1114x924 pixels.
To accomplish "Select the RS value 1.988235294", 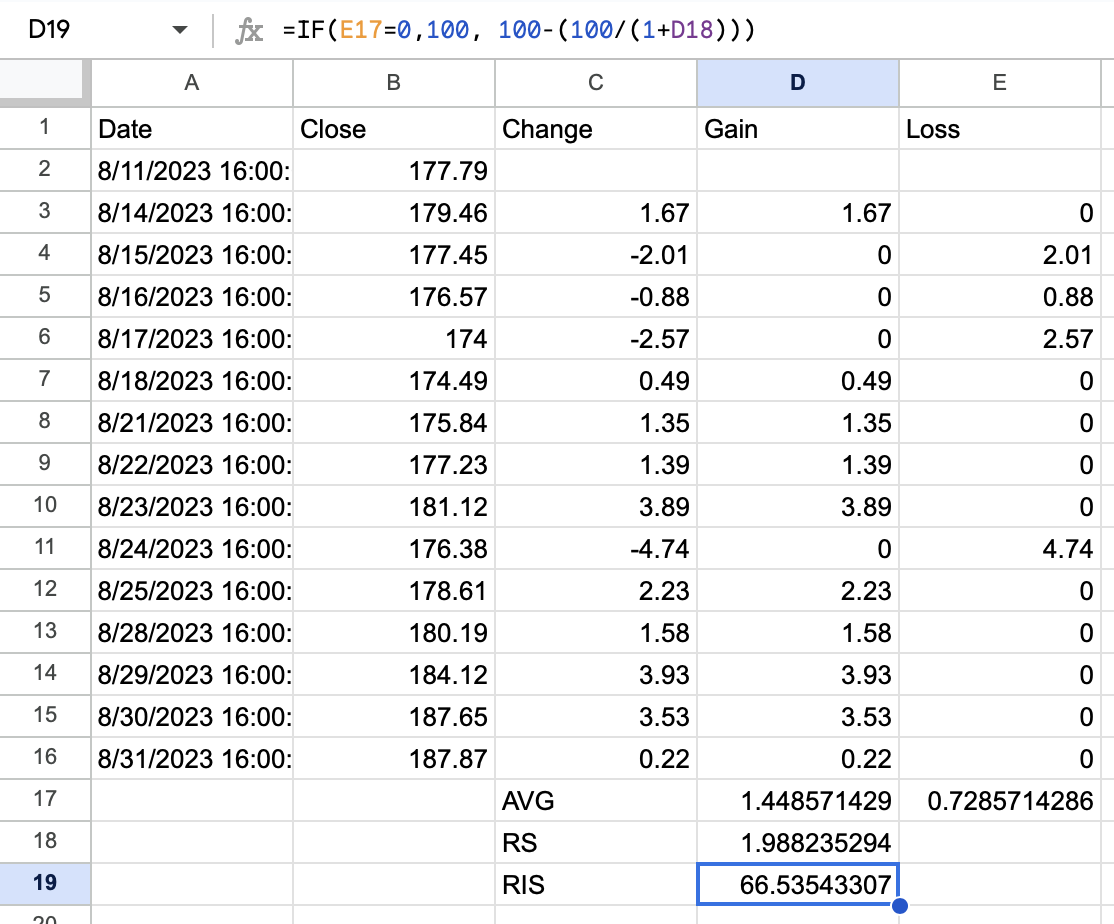I will [x=798, y=842].
